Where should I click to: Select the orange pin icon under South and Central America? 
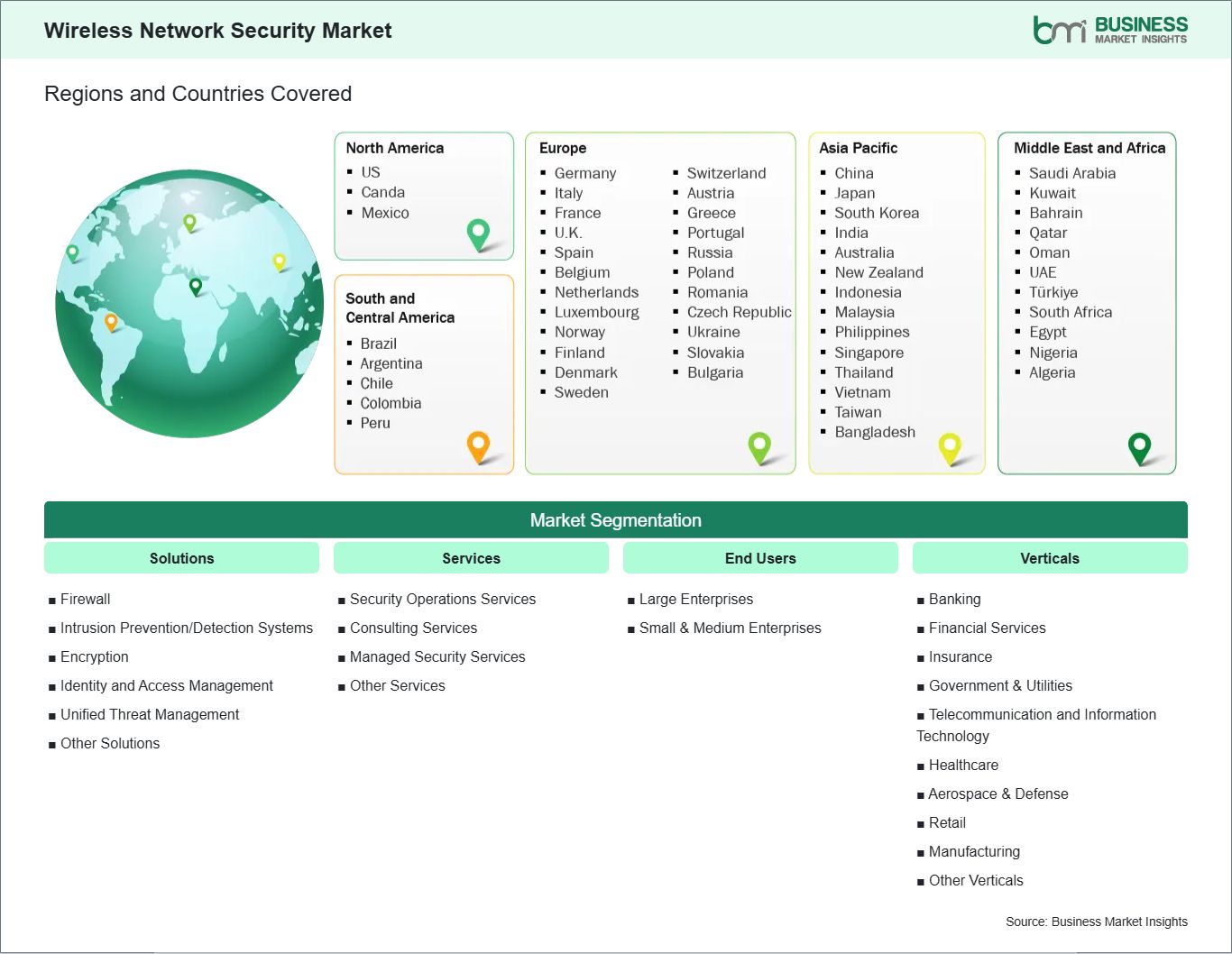click(x=477, y=445)
